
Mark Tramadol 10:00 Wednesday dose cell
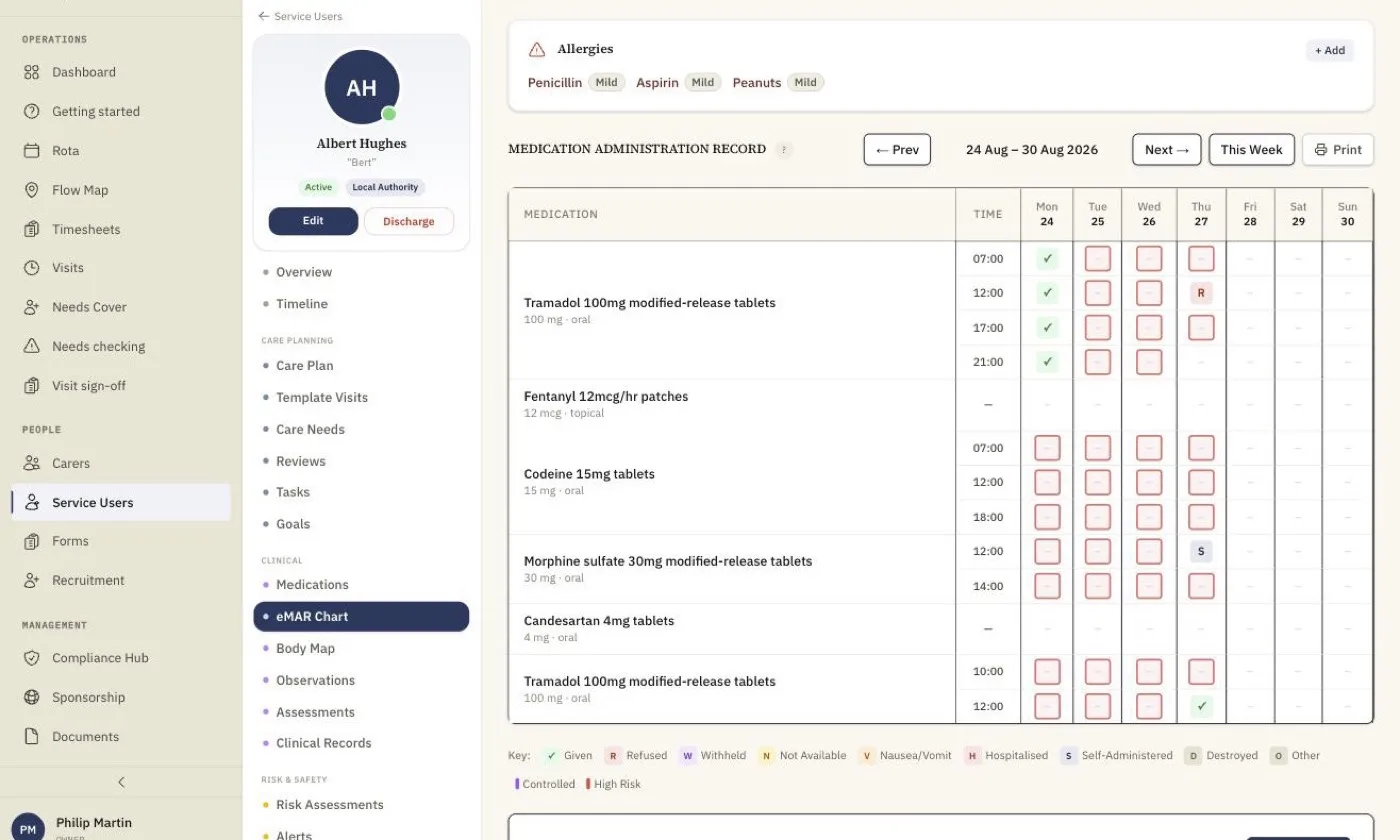1149,672
